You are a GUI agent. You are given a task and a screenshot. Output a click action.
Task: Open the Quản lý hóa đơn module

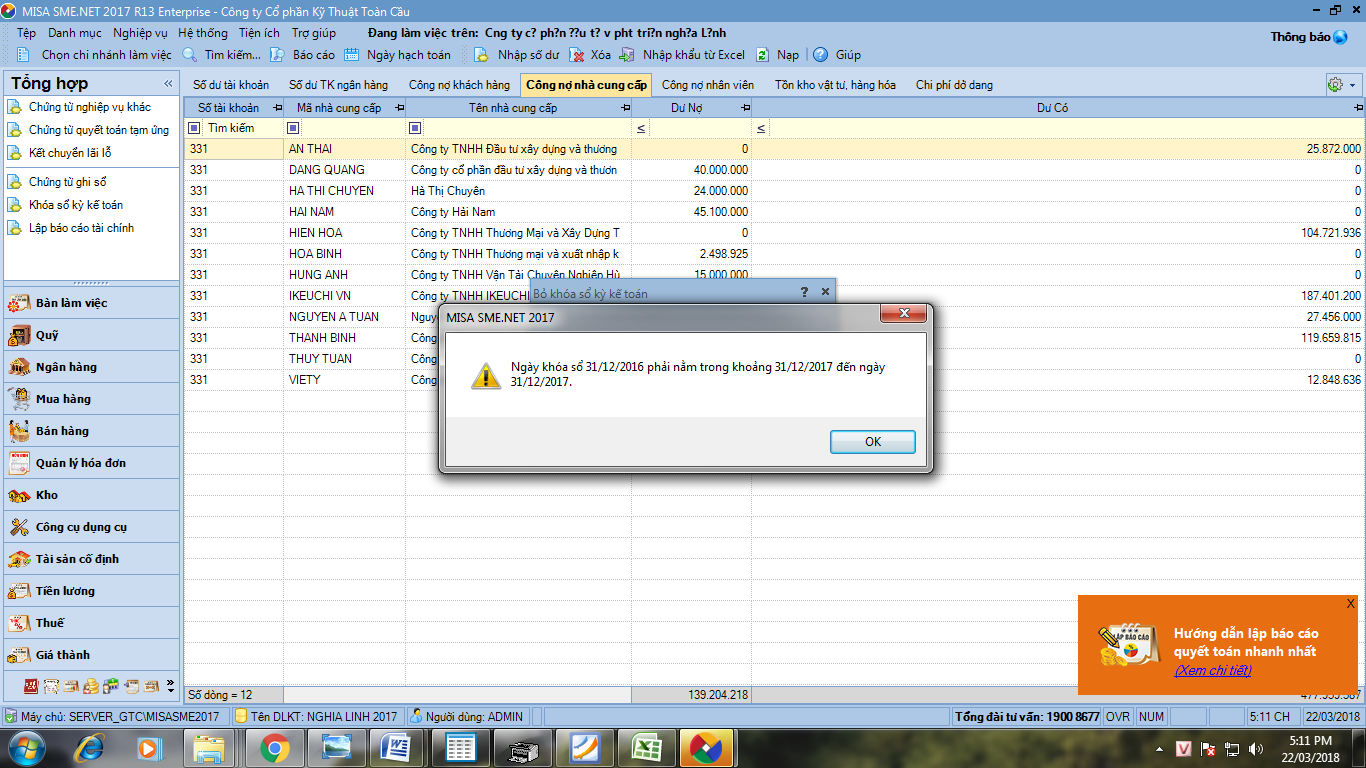[91, 463]
